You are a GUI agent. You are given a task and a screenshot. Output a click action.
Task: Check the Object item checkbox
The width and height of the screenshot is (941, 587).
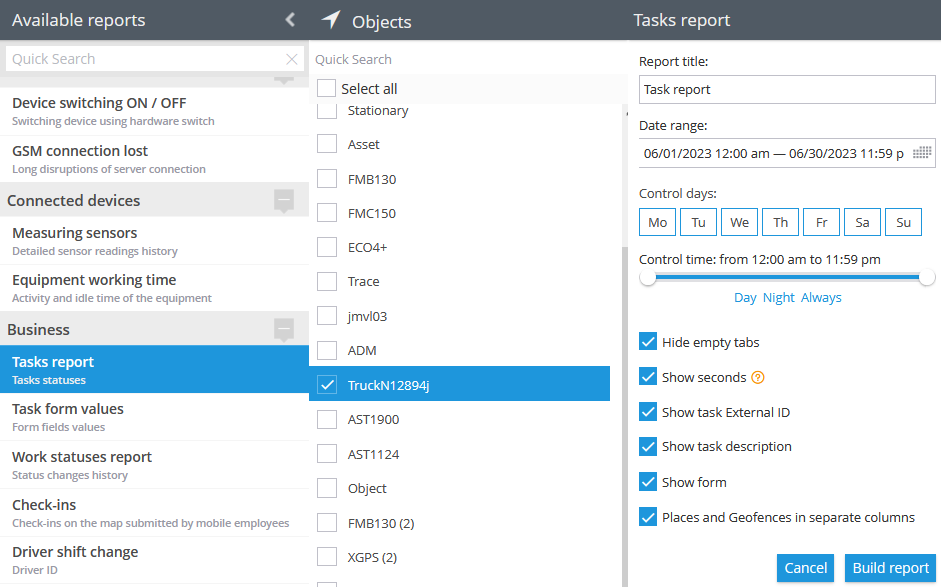coord(326,488)
